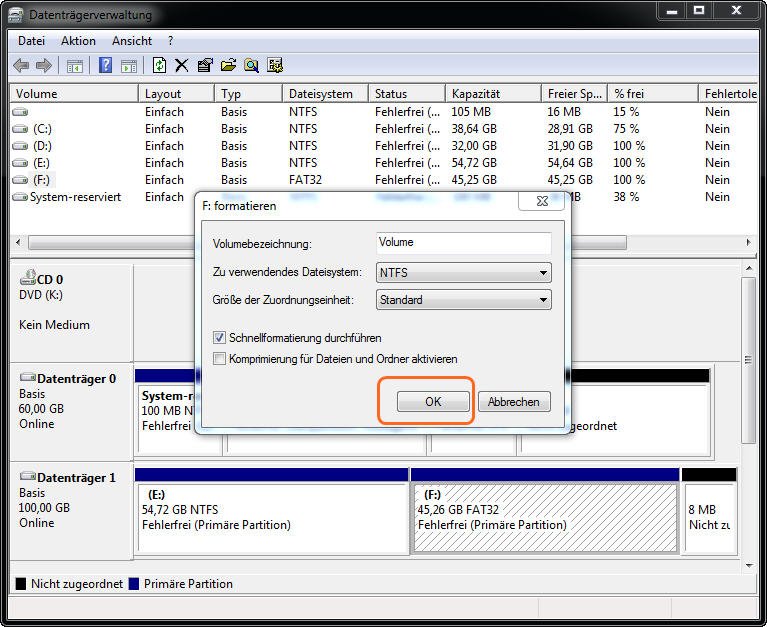Enable Komprimierung für Dateien und Ordner

(x=220, y=358)
